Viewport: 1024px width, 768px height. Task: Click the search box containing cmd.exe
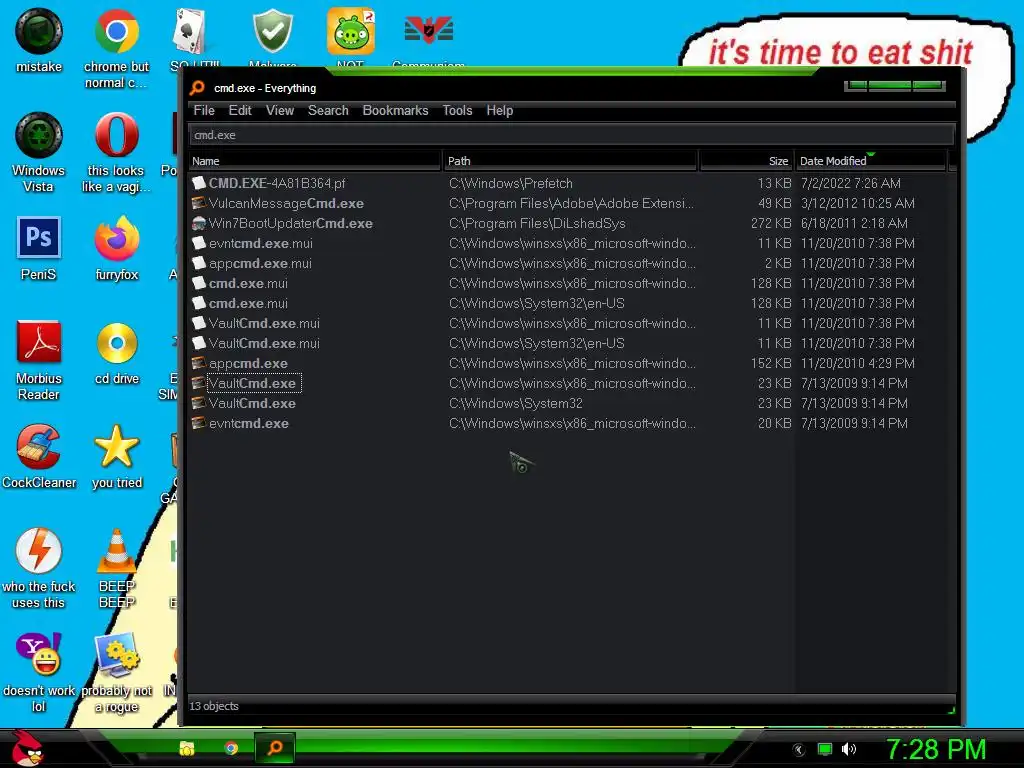click(x=571, y=135)
